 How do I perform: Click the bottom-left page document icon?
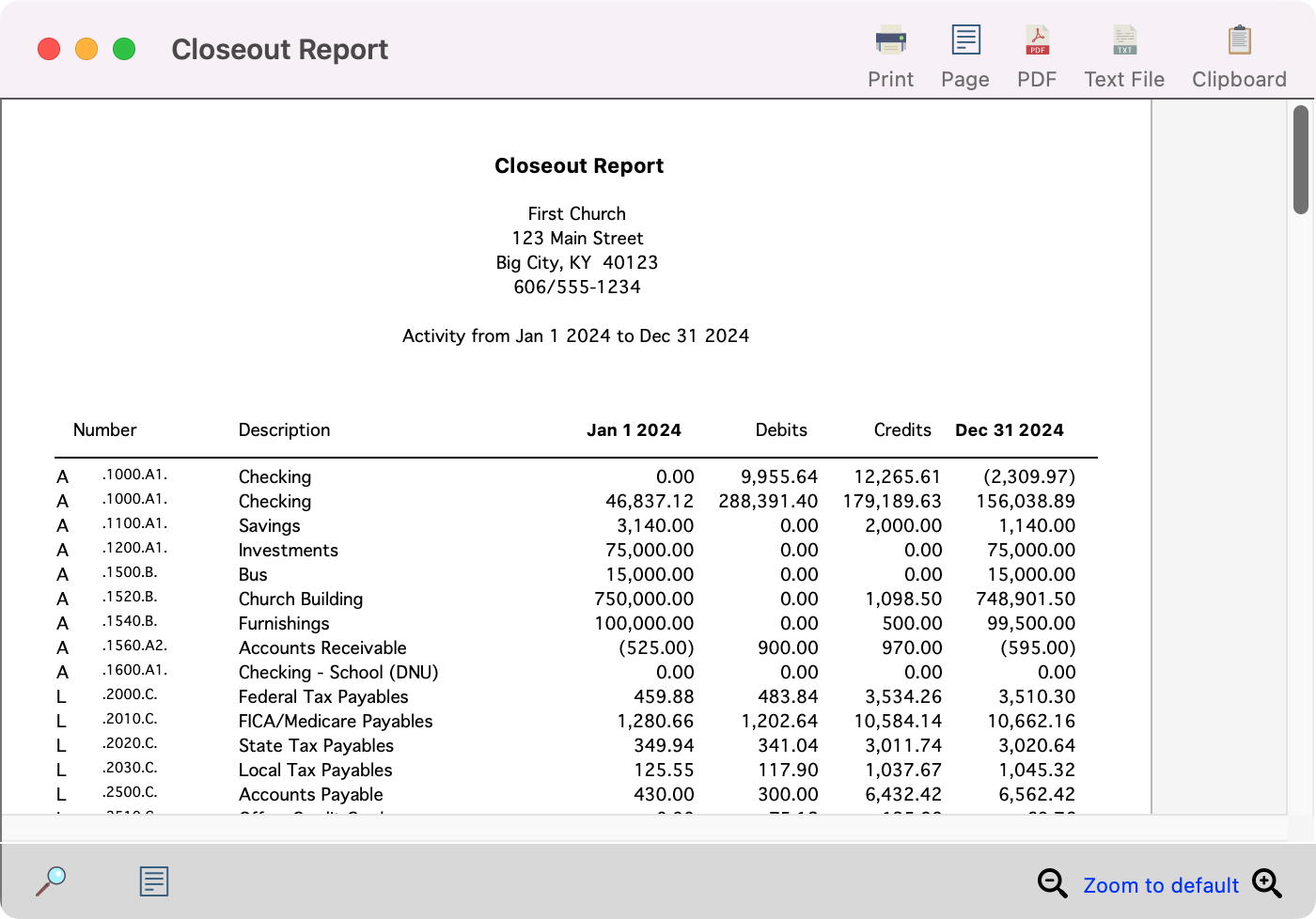[153, 880]
